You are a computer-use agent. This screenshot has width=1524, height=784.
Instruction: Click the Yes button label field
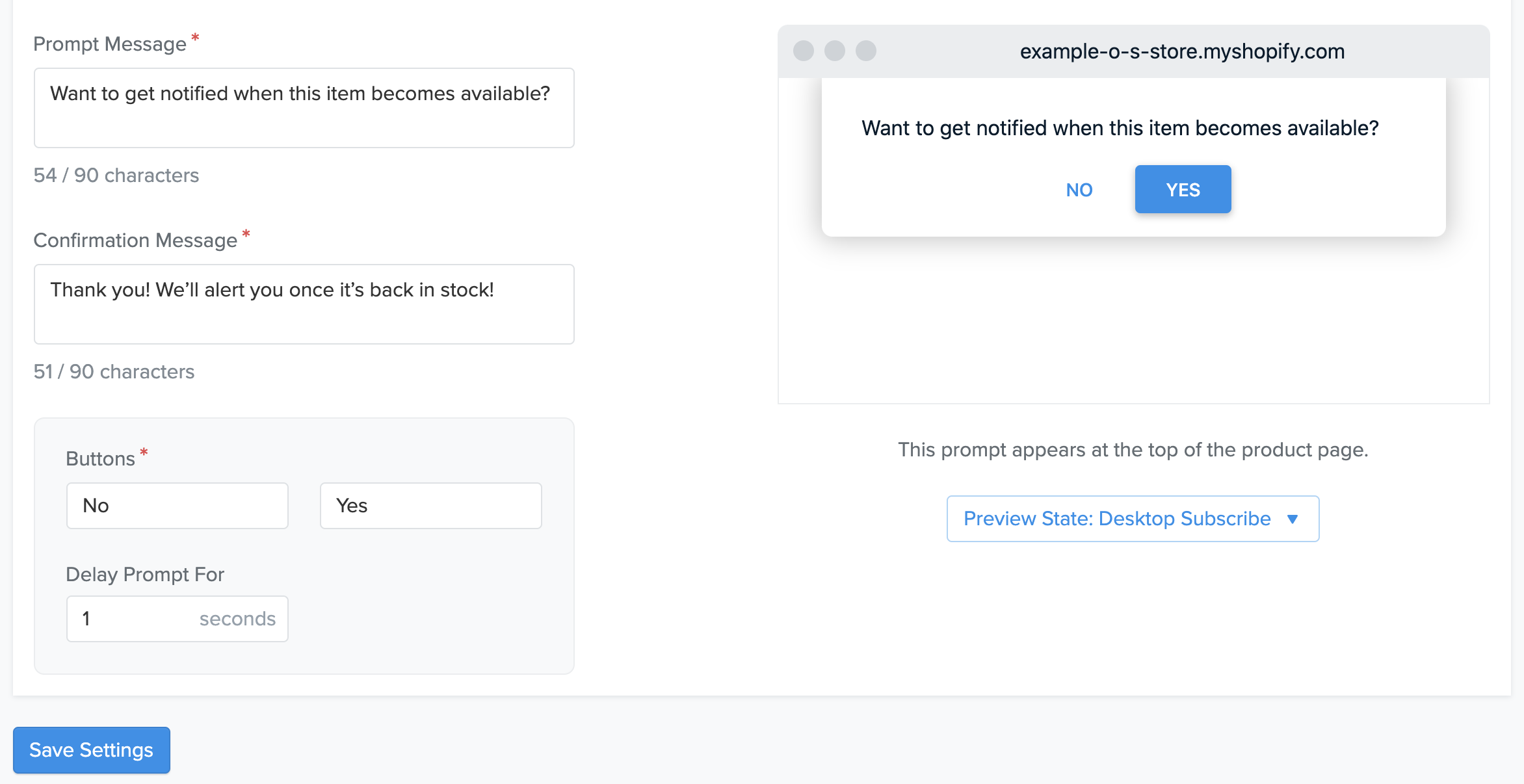(430, 505)
